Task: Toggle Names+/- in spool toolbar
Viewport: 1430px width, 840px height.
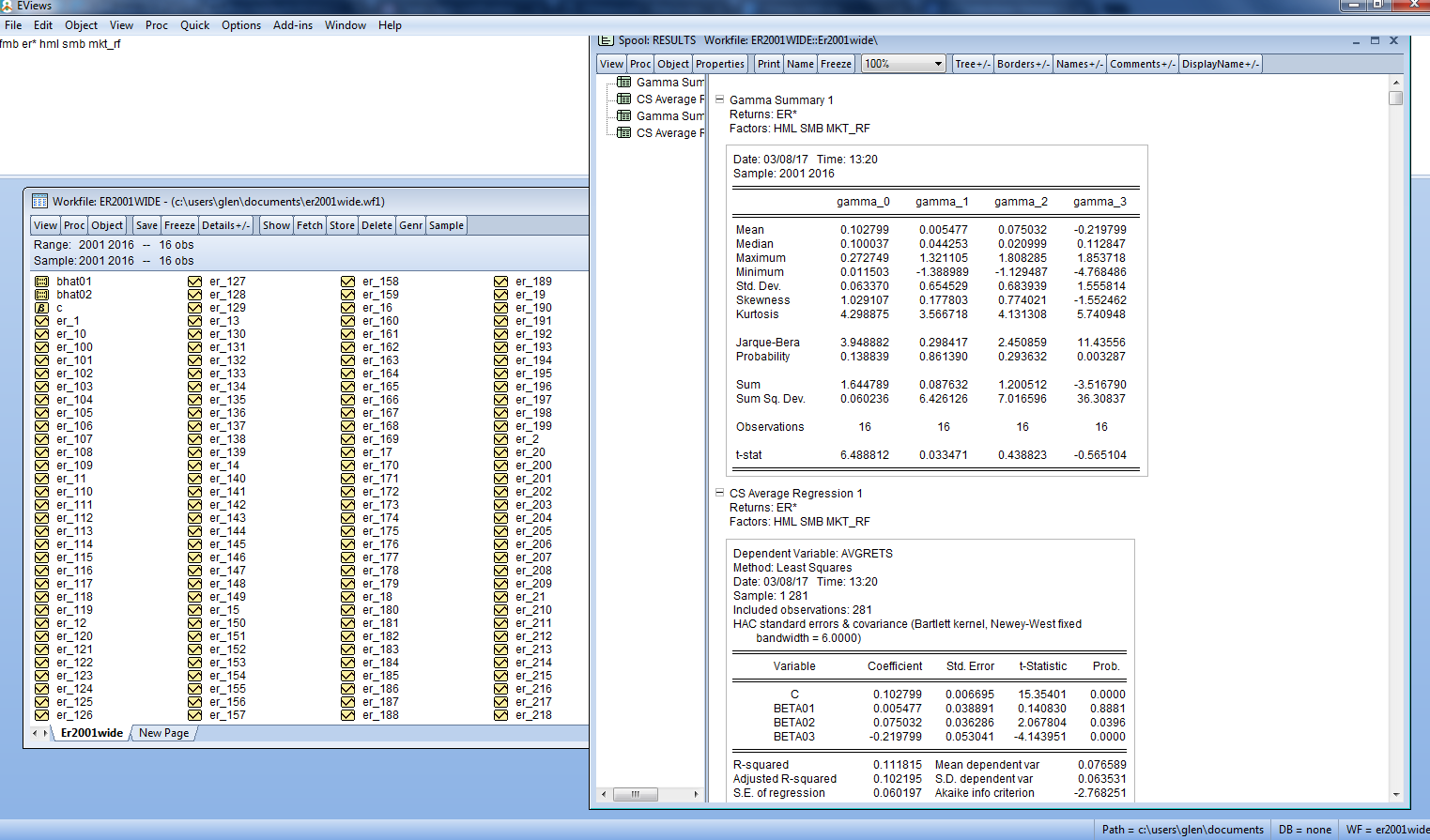Action: click(x=1080, y=64)
